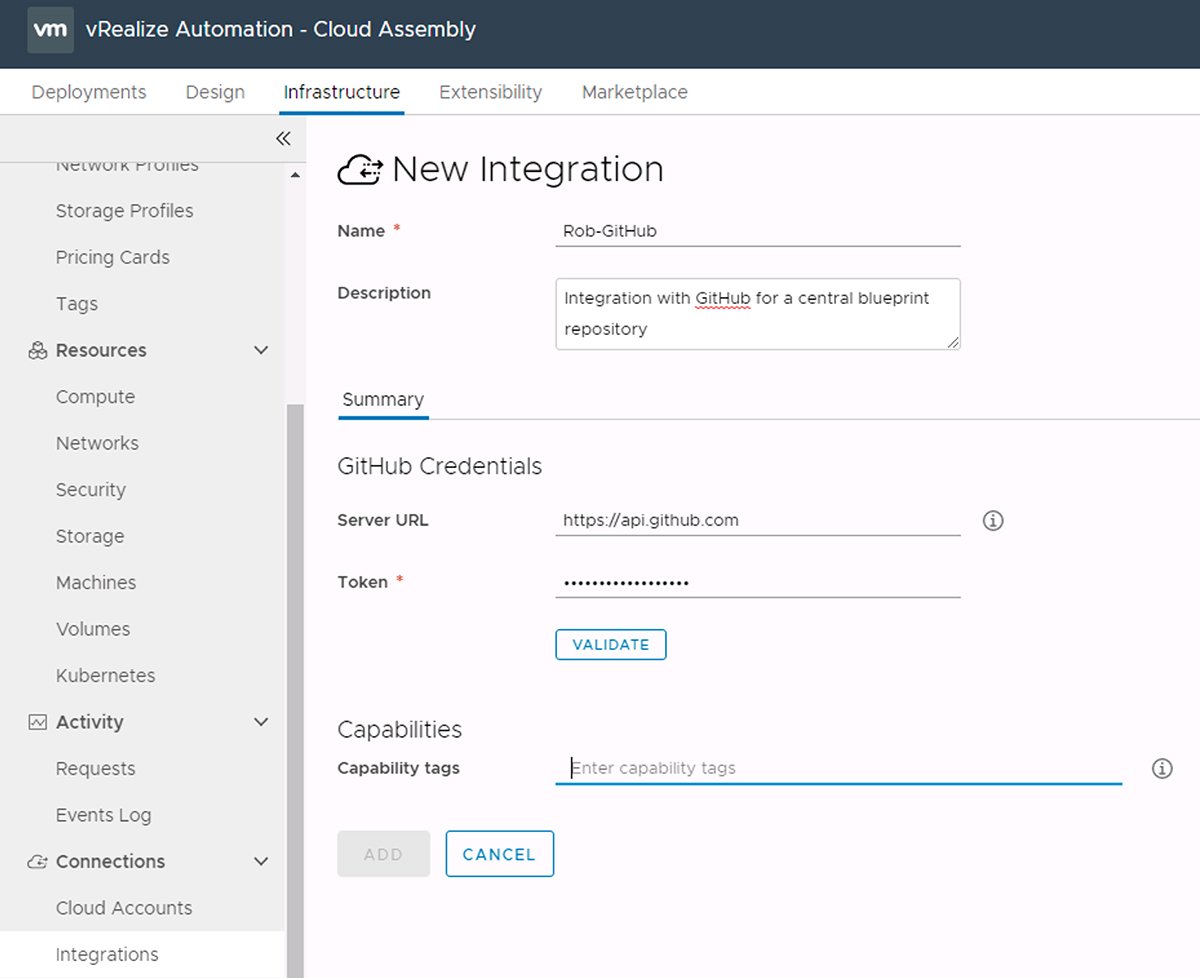Open the Capability tags info tooltip icon
This screenshot has width=1200, height=978.
tap(1162, 768)
